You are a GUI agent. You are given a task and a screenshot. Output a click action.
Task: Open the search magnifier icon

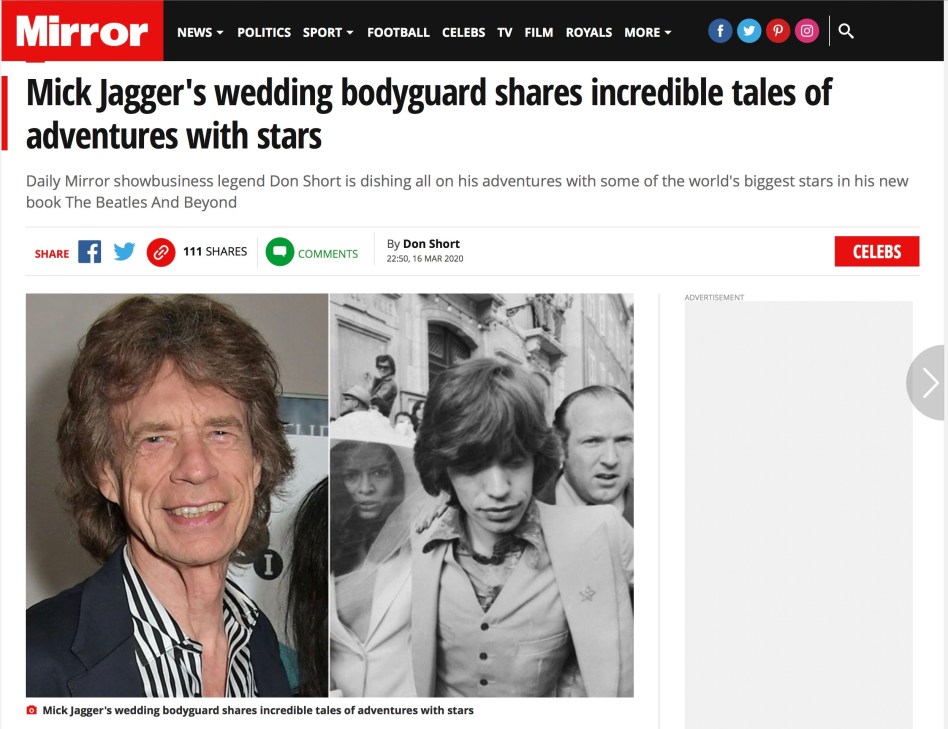point(846,31)
